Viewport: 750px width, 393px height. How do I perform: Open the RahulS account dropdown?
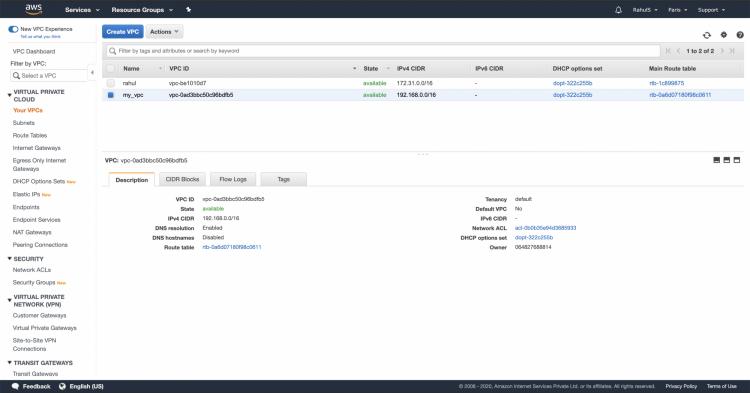coord(645,10)
